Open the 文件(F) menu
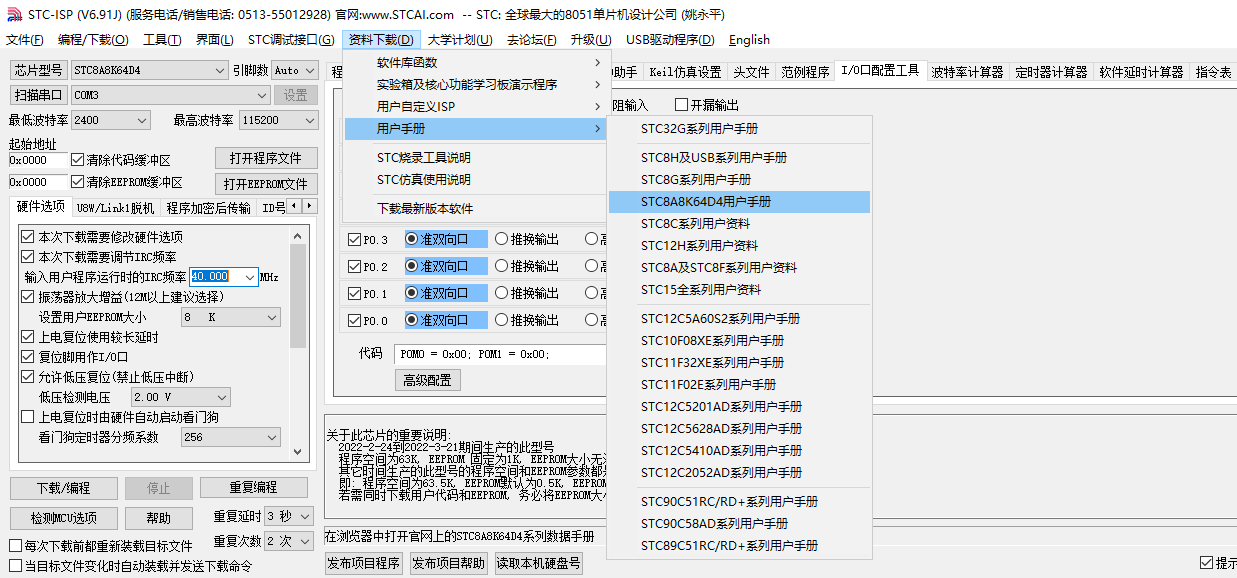 tap(25, 40)
